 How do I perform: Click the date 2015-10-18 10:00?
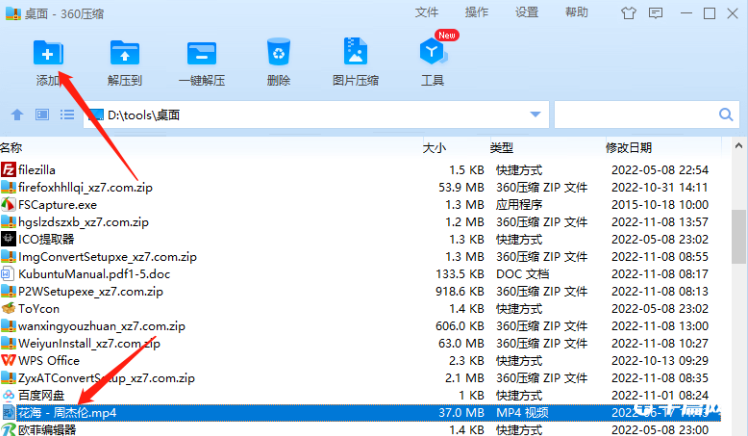click(x=660, y=205)
